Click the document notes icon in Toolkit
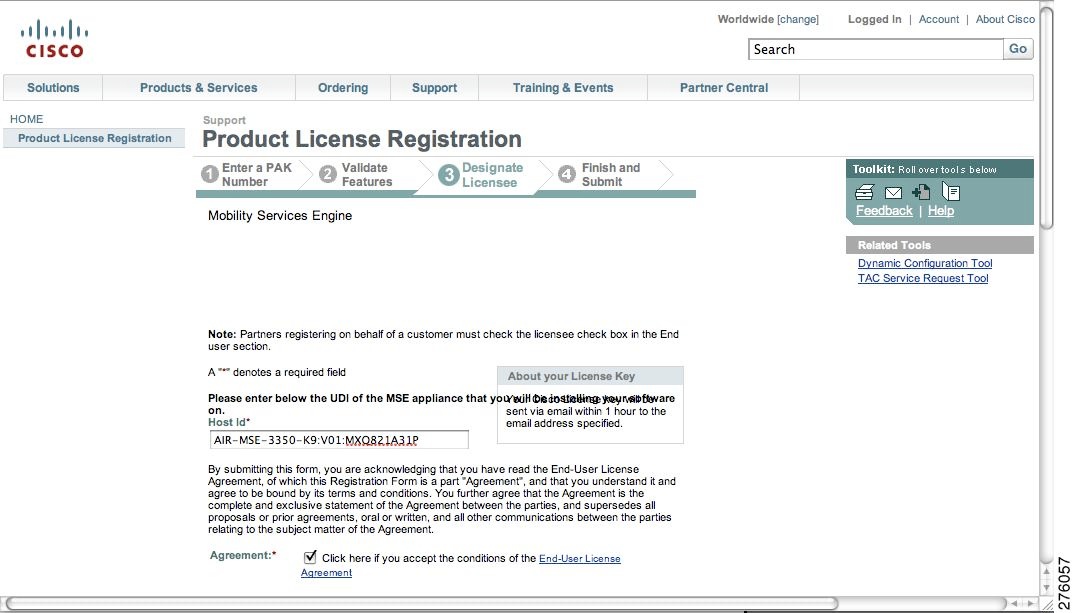This screenshot has width=1072, height=613. coord(951,191)
